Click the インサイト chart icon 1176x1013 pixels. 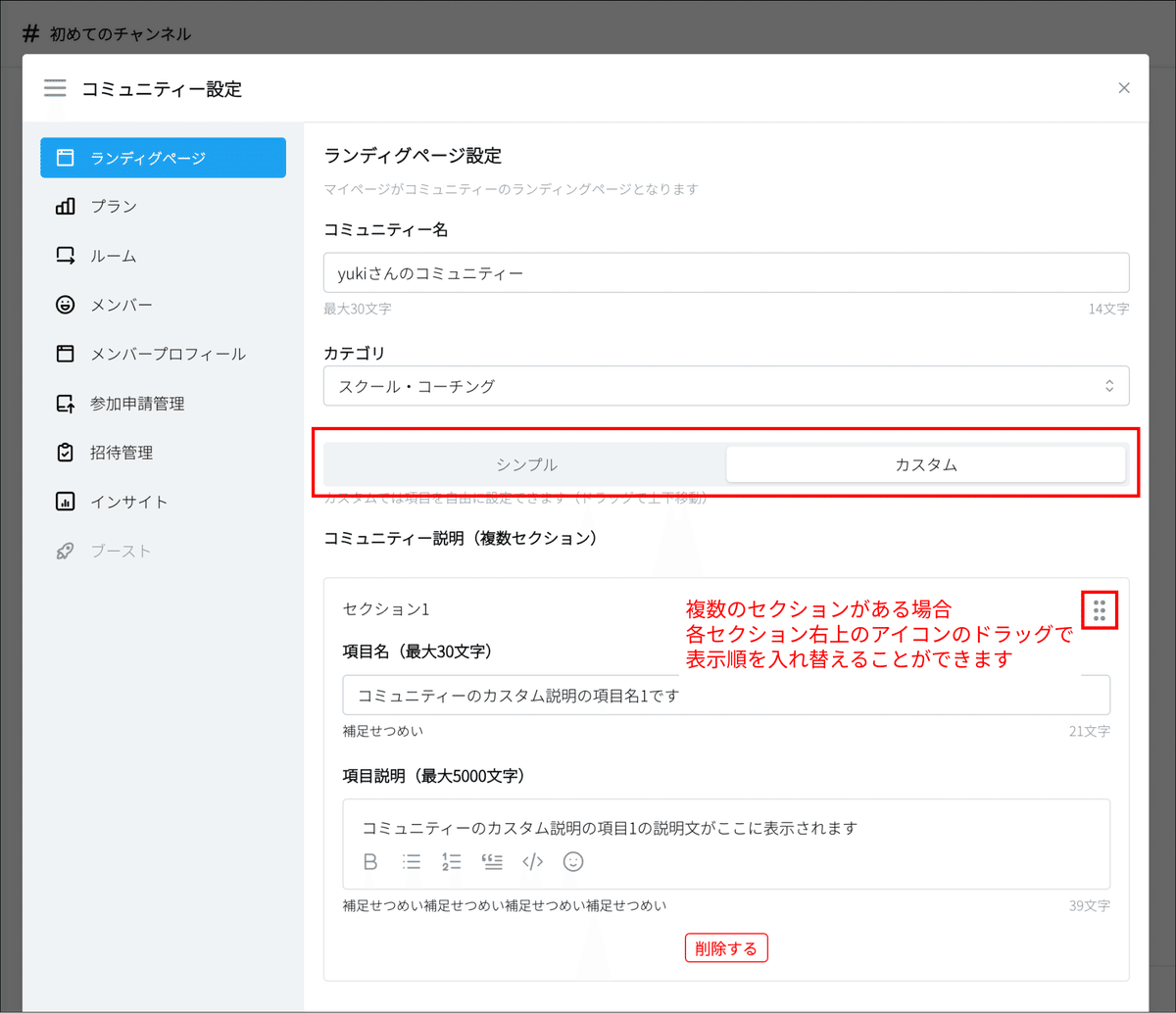click(x=66, y=502)
